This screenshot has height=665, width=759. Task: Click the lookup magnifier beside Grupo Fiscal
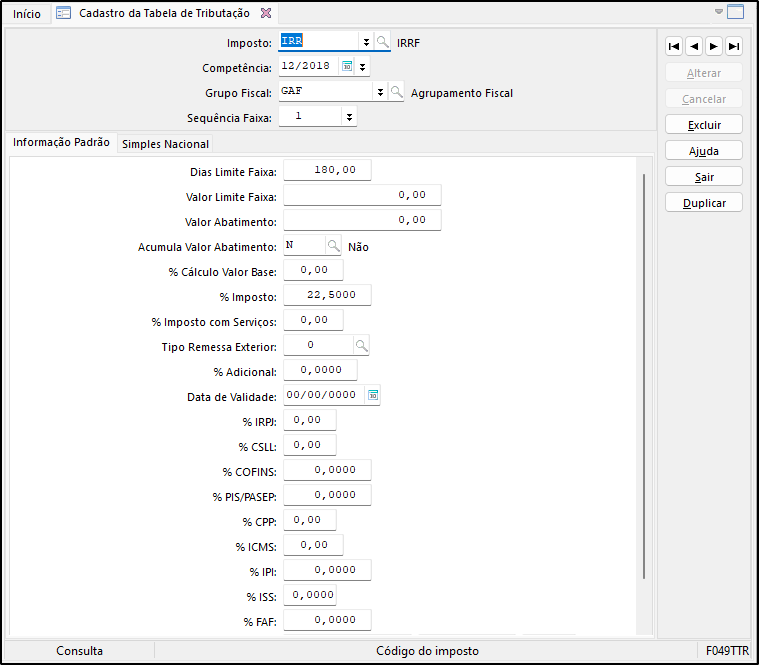click(x=396, y=92)
